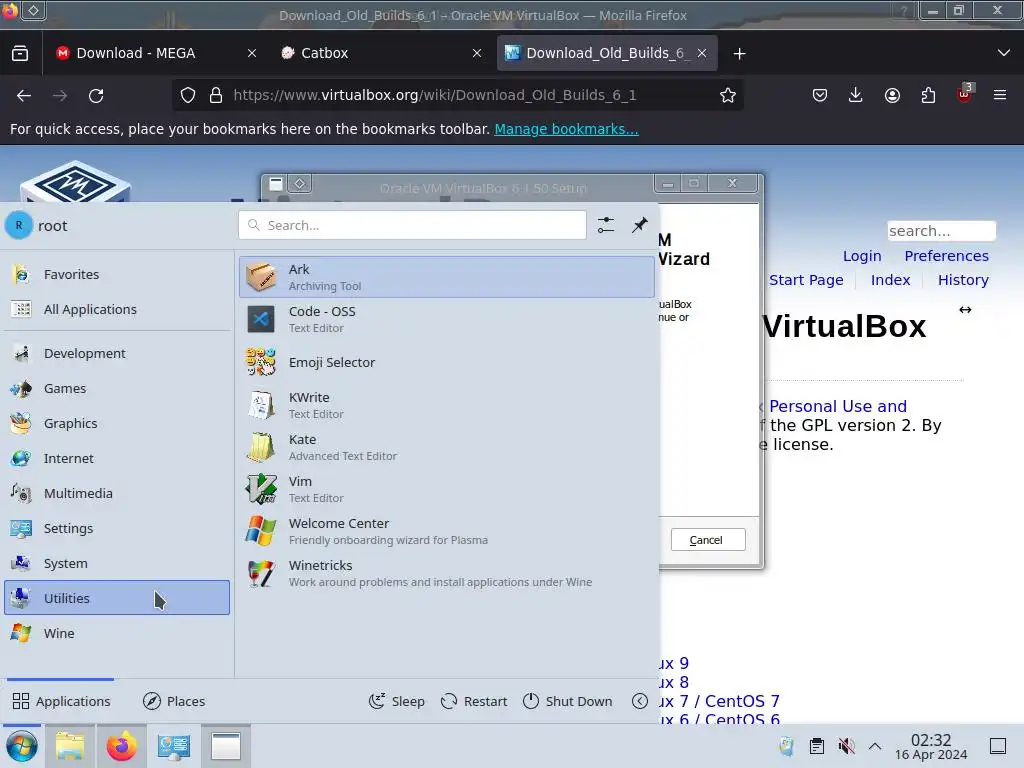Image resolution: width=1024 pixels, height=768 pixels.
Task: Switch to the Places tab in launcher
Action: [x=174, y=701]
